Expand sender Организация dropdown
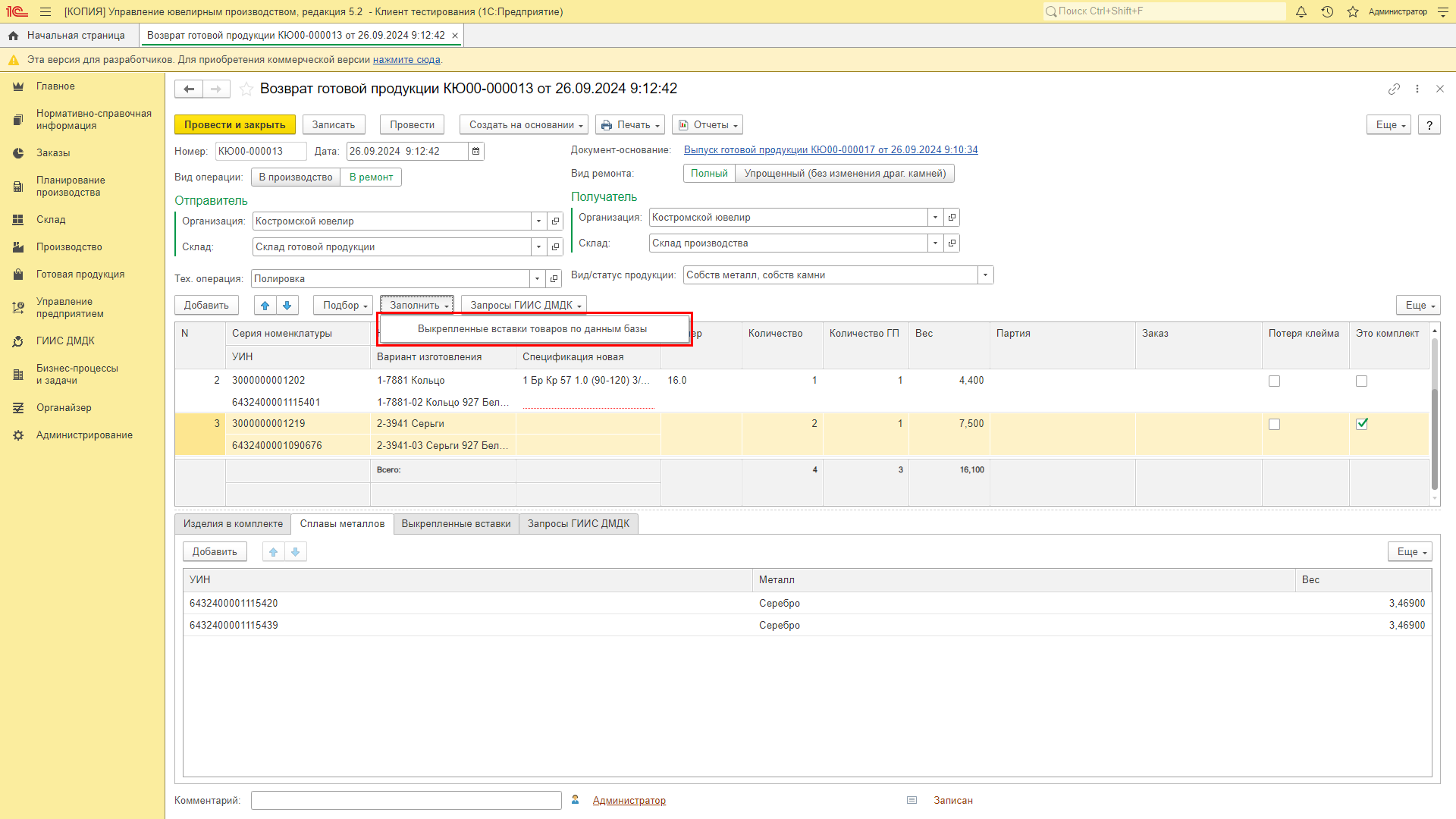This screenshot has height=819, width=1456. click(x=538, y=221)
